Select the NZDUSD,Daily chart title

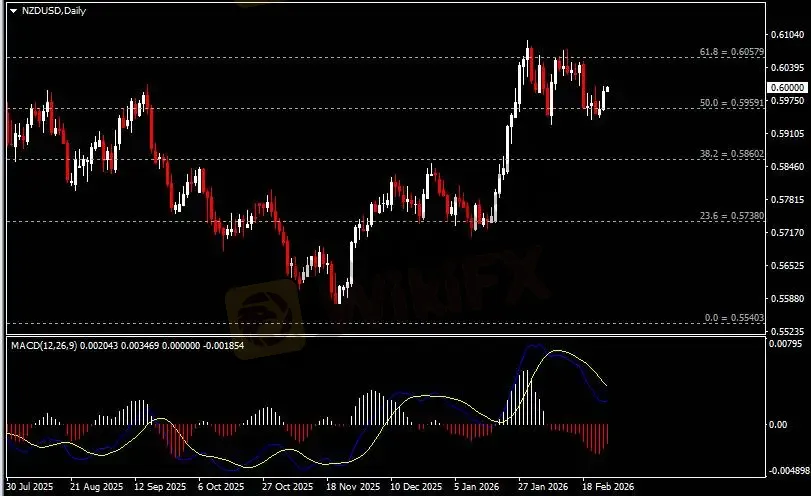(54, 10)
